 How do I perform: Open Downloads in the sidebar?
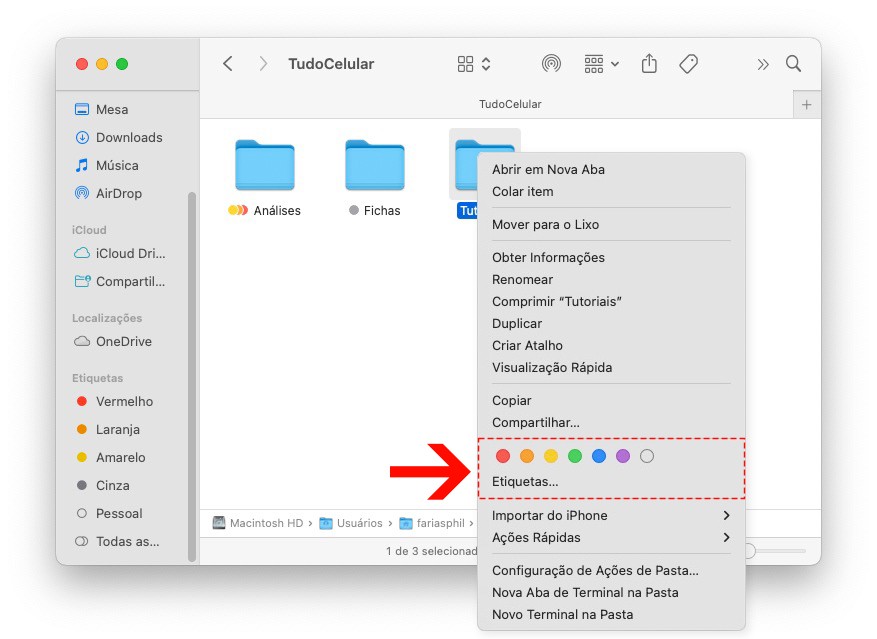point(128,137)
